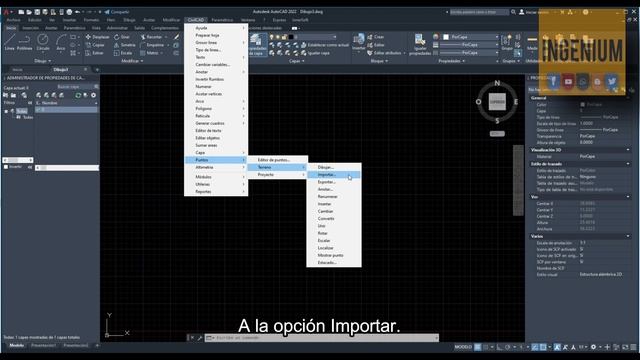The height and width of the screenshot is (360, 640).
Task: Collapse the General properties section
Action: click(628, 98)
